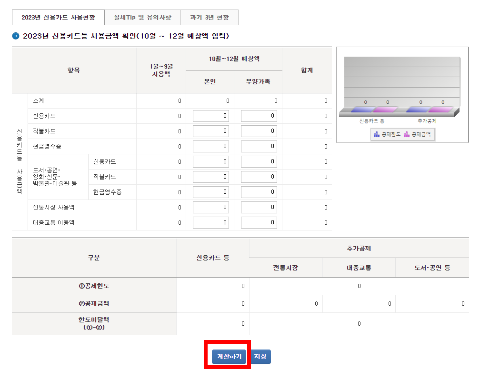
Task: Select the 2023년 신용카드 사용현황 tab
Action: [58, 17]
